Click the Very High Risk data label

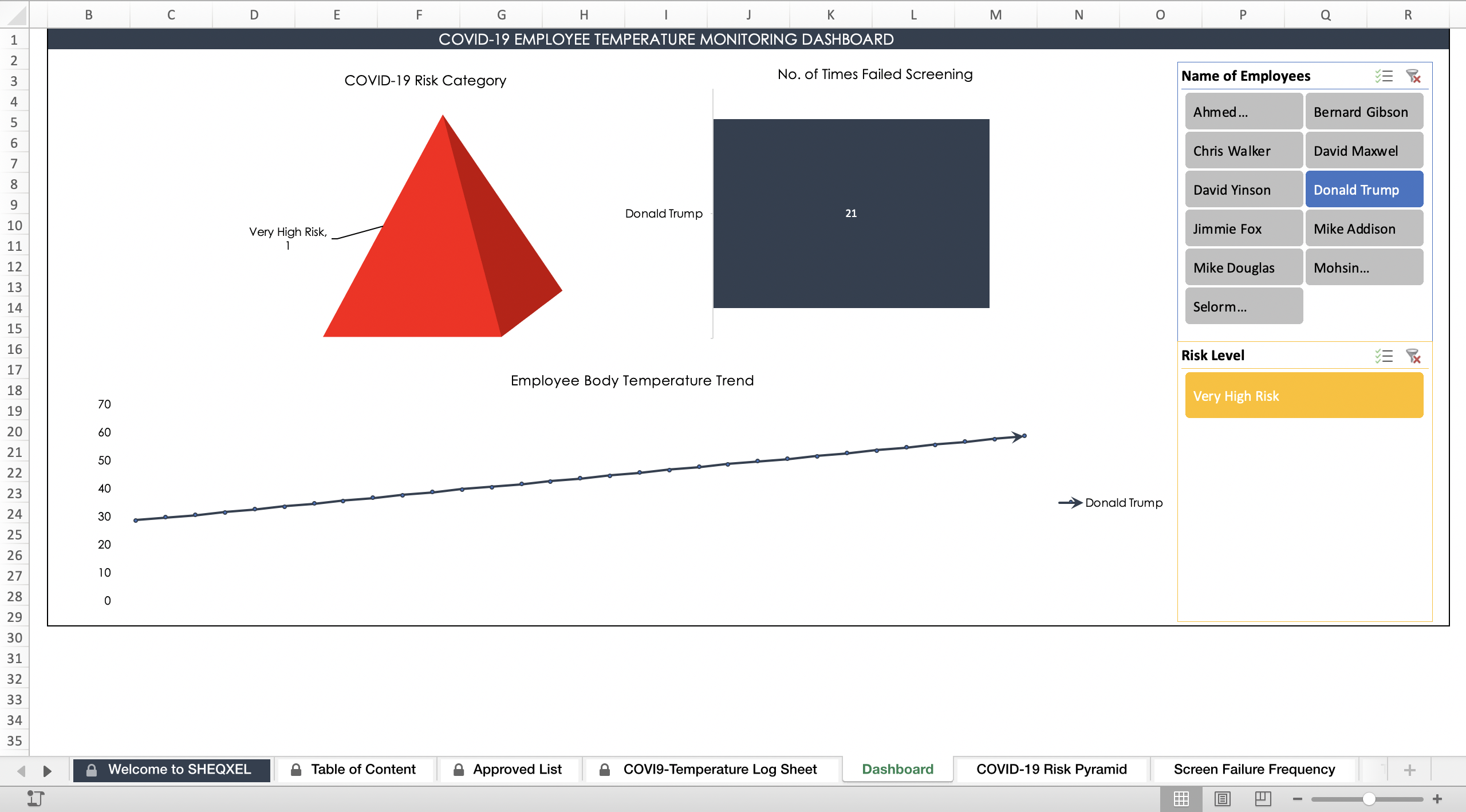click(x=288, y=238)
